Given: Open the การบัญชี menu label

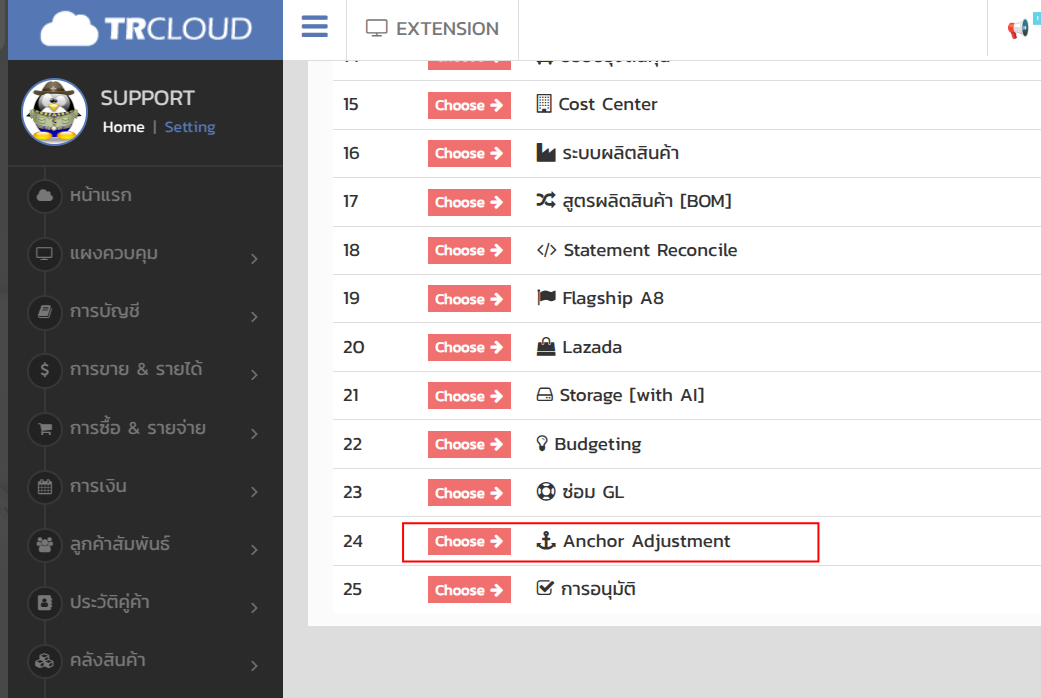Looking at the screenshot, I should tap(105, 311).
